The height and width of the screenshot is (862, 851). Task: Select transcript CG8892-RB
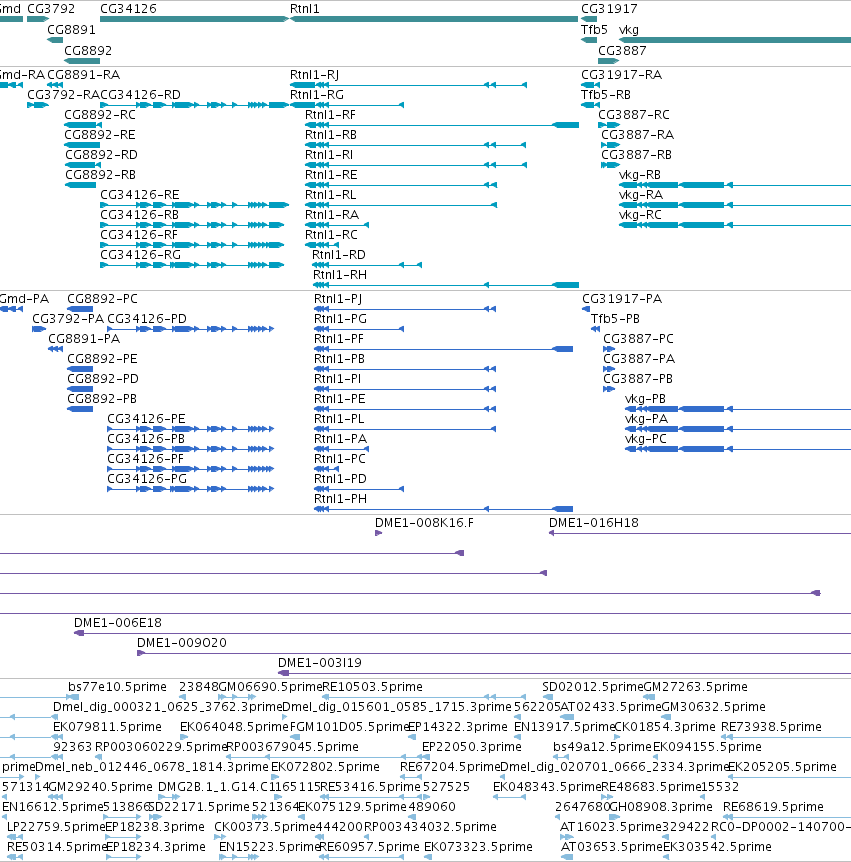(101, 175)
